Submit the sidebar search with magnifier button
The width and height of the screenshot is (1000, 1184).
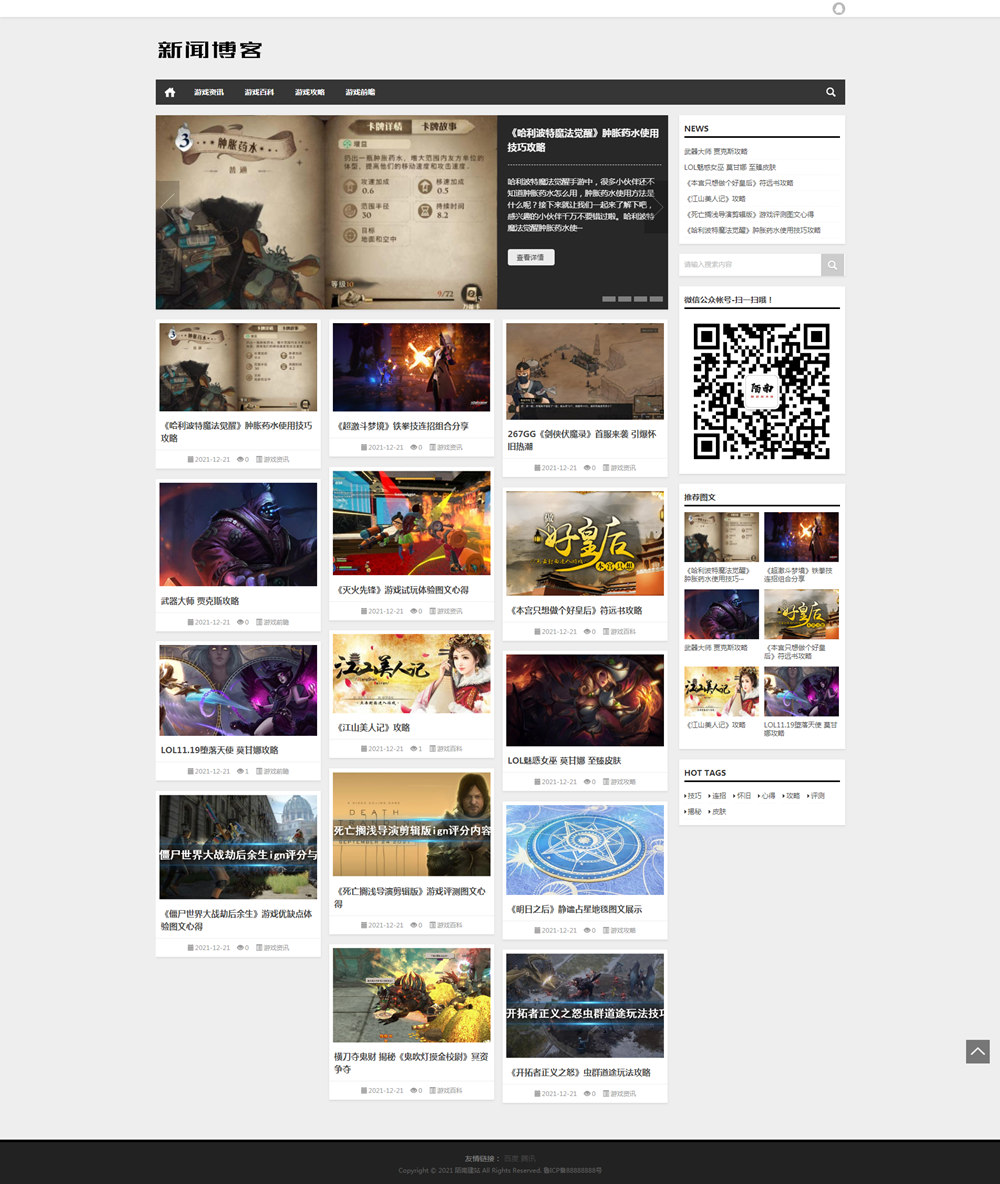coord(832,265)
